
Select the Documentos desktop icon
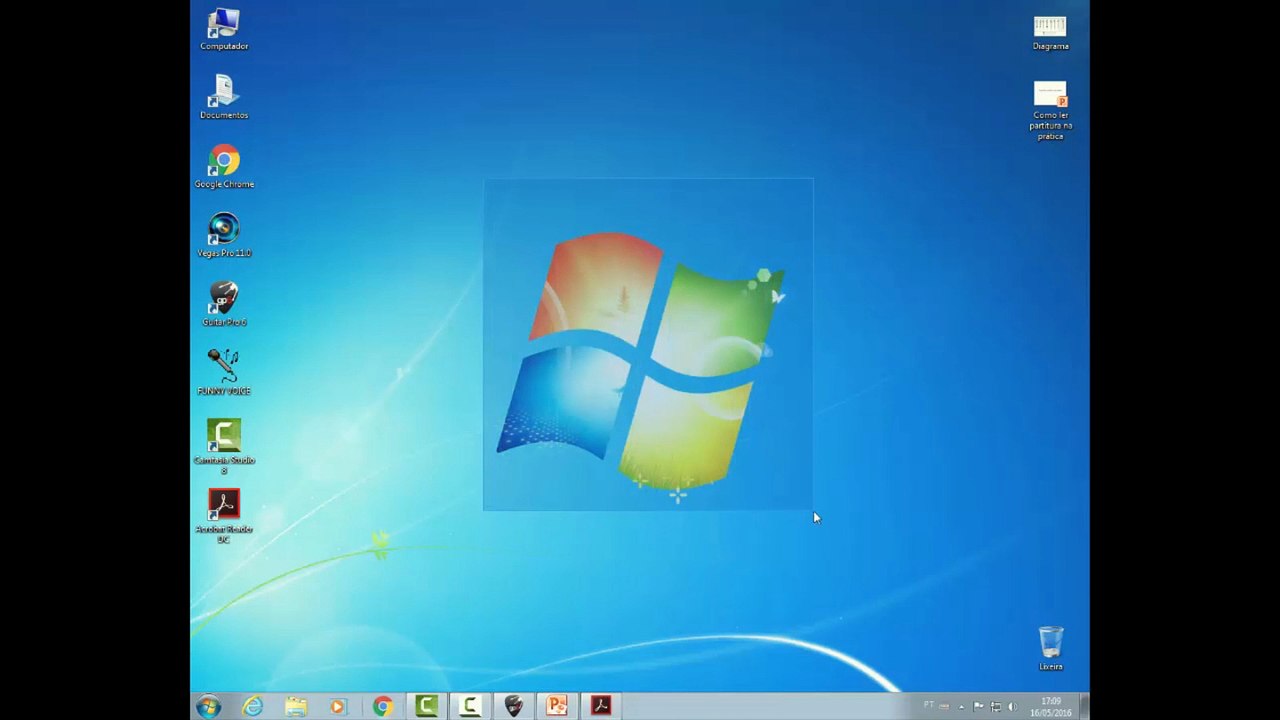click(224, 99)
